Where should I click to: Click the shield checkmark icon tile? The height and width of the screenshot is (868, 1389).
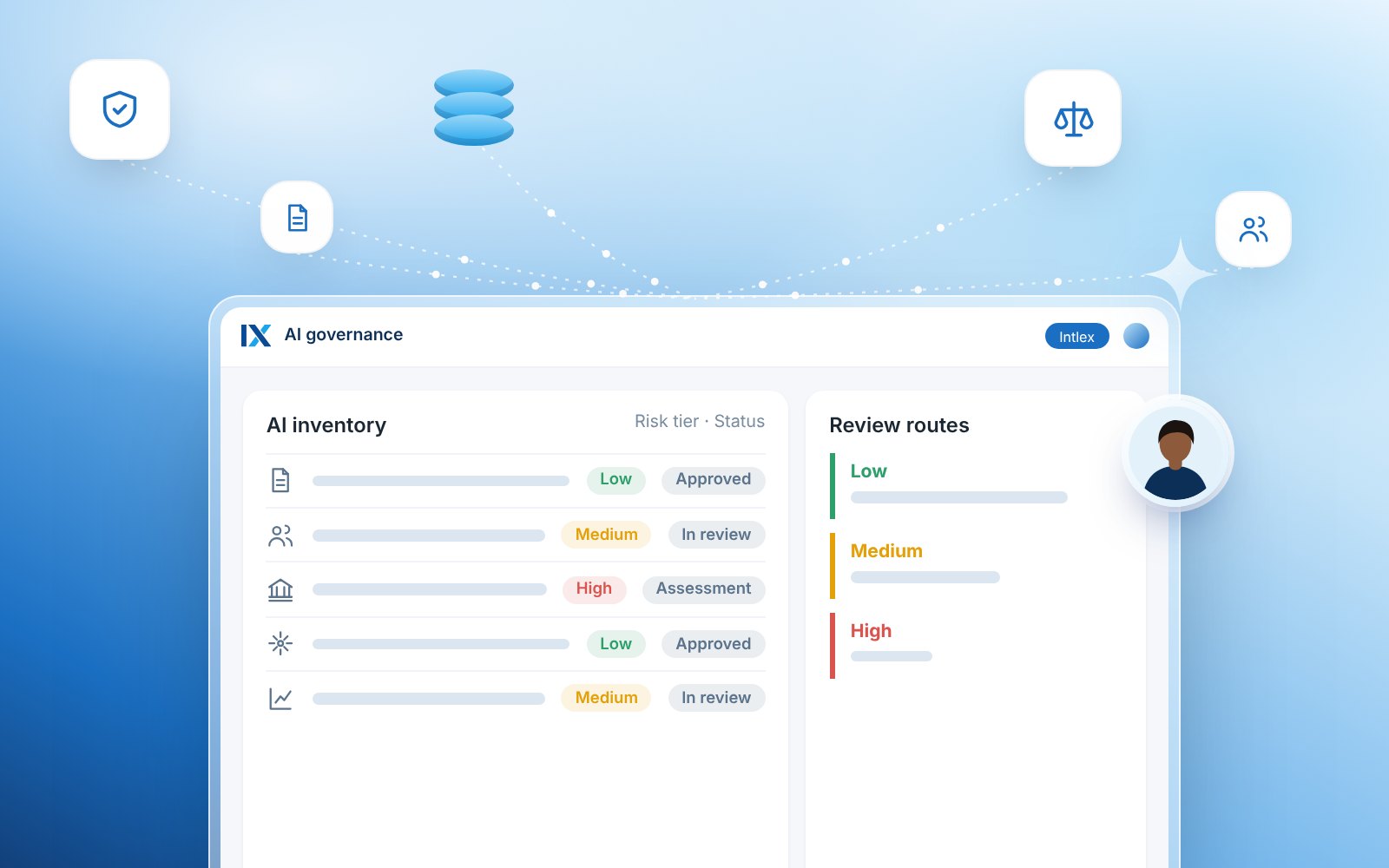[x=120, y=109]
